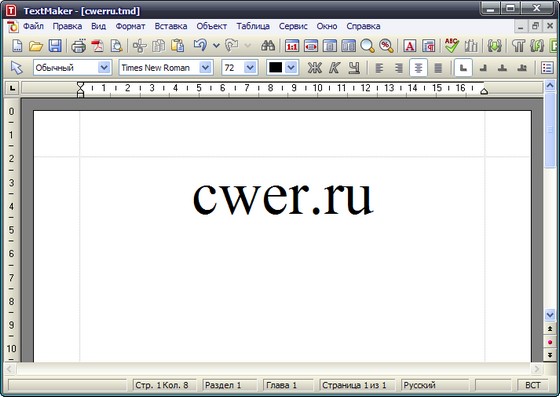Click the fit page width zoom icon
This screenshot has width=560, height=397.
(x=311, y=46)
